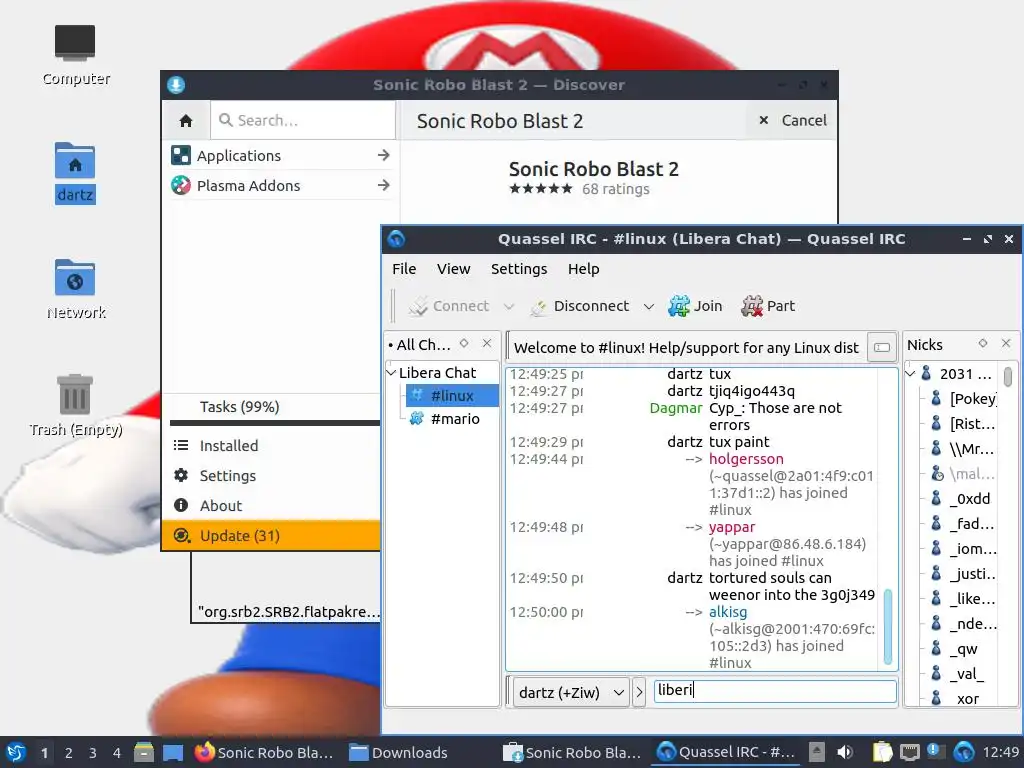Click Tasks (99%) in Discover sidebar
Image resolution: width=1024 pixels, height=768 pixels.
[239, 407]
